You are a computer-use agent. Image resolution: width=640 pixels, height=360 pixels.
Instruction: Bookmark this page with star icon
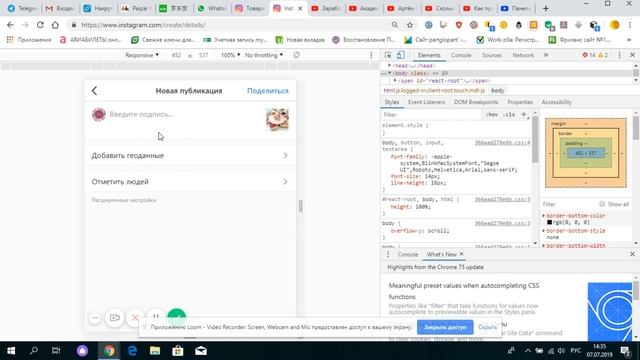(x=410, y=25)
